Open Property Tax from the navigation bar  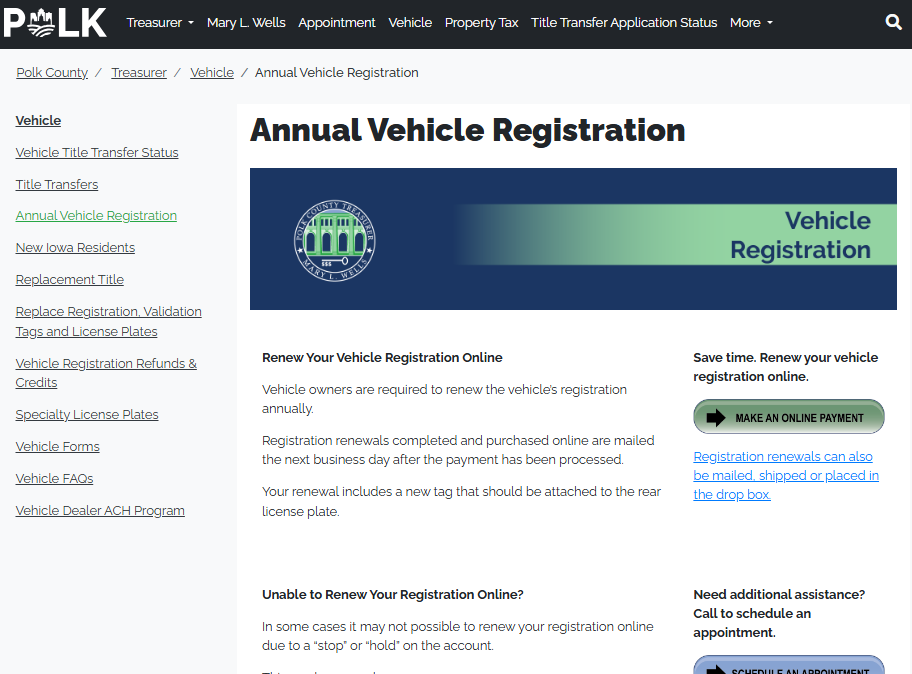(481, 22)
